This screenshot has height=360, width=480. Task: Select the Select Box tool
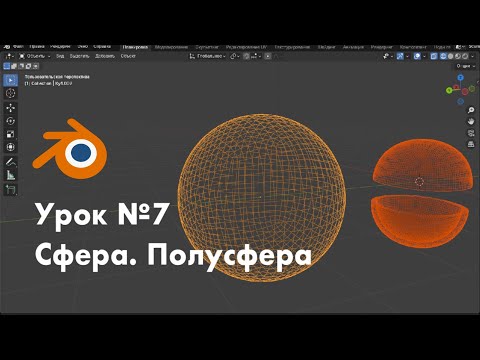click(10, 80)
